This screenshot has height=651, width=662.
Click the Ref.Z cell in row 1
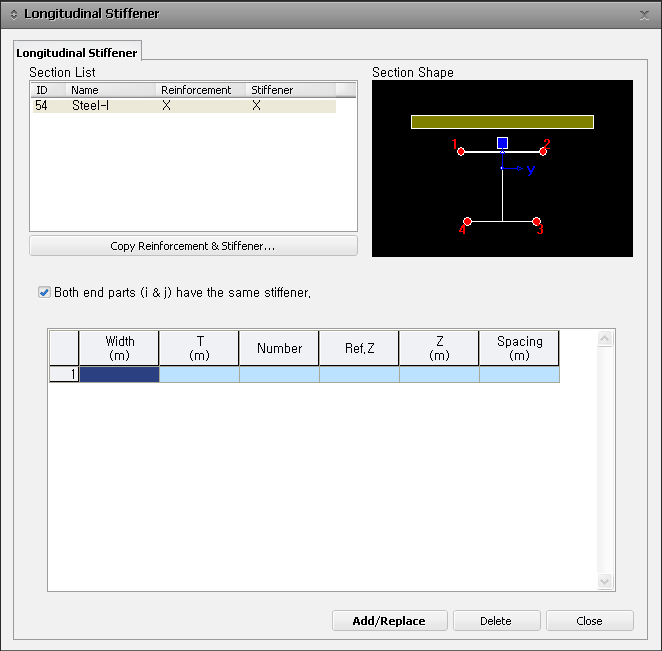pos(359,374)
